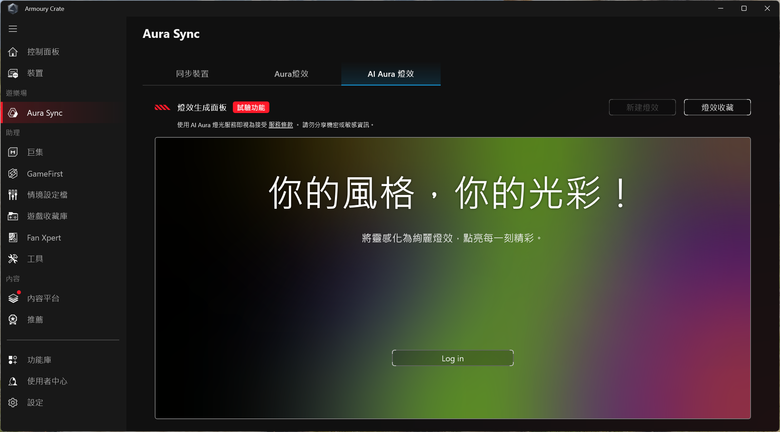Click the Aura Sync page title
The image size is (780, 432).
[171, 34]
